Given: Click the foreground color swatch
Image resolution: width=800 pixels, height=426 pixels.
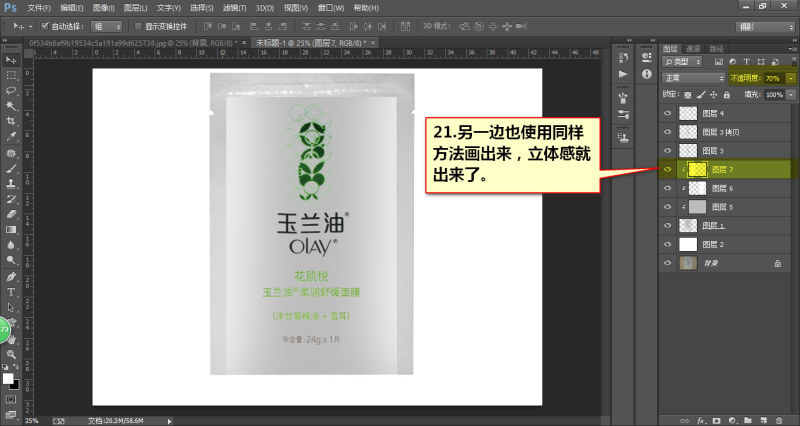Looking at the screenshot, I should pyautogui.click(x=8, y=379).
